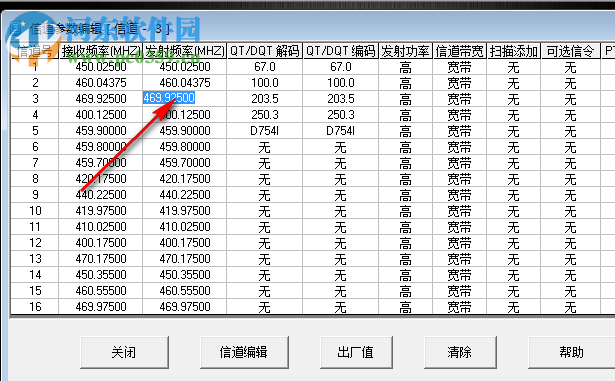Screen dimensions: 615x381
Task: Click channel 3 decode value 203.5
Action: click(x=265, y=99)
